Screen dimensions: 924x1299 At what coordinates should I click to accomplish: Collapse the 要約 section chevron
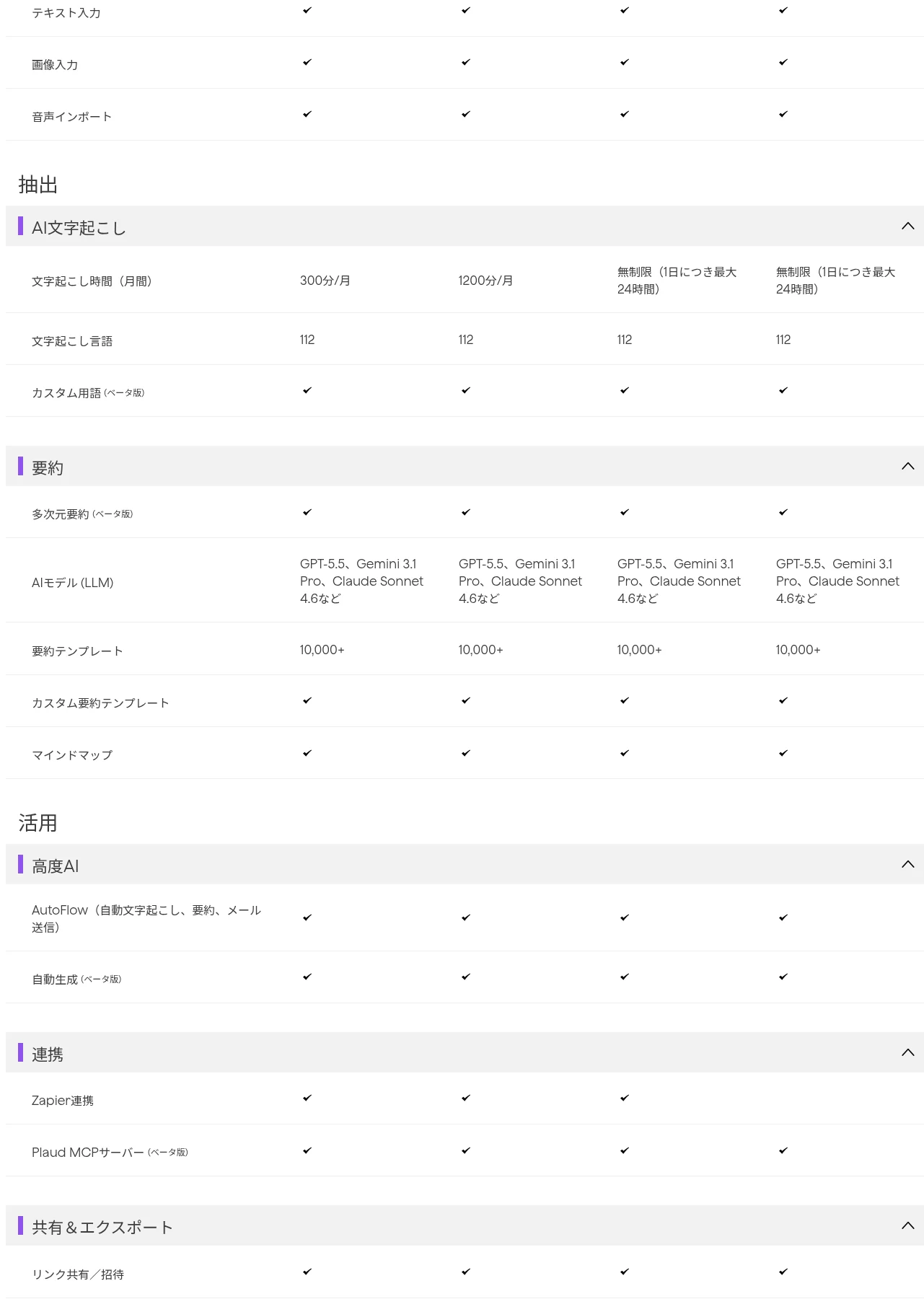[x=907, y=467]
